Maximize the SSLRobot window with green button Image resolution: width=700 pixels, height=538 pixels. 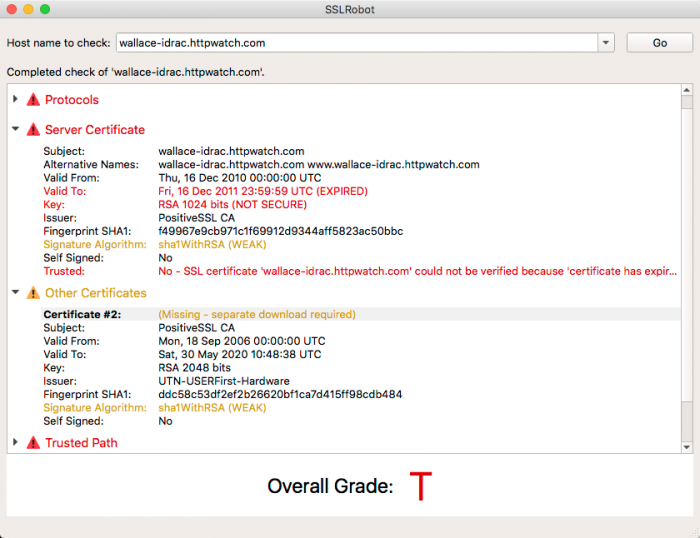[x=45, y=9]
